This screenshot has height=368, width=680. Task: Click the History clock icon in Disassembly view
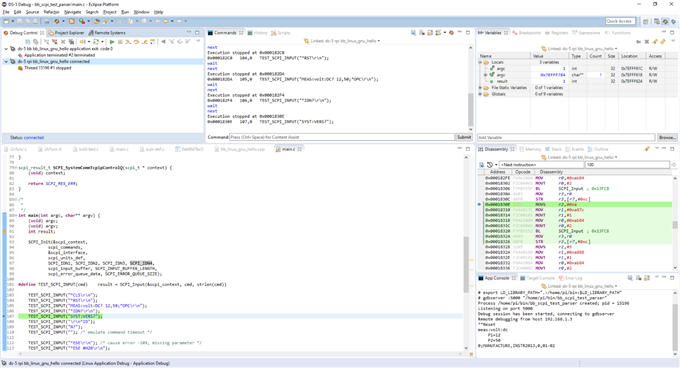pos(490,165)
